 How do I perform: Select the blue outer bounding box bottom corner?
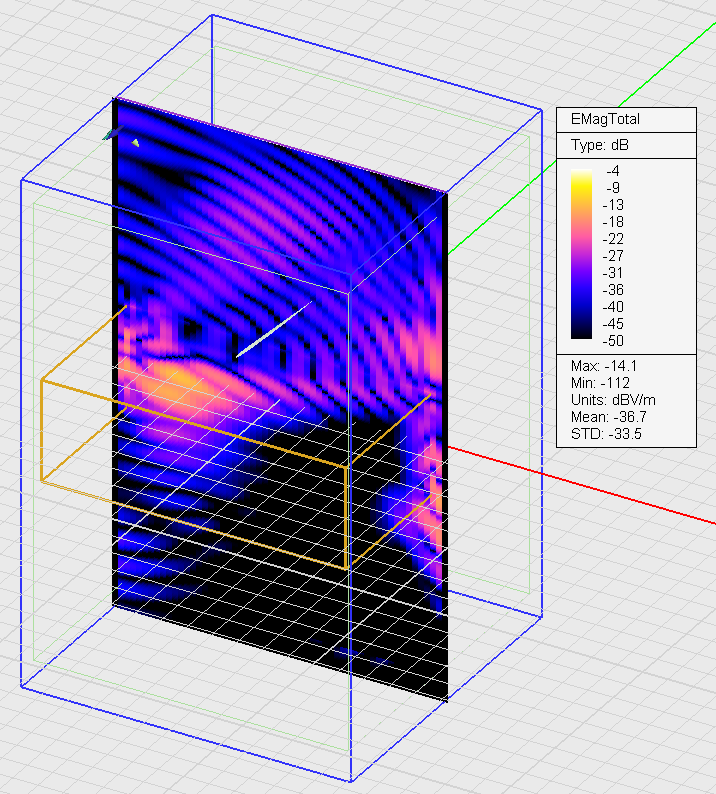click(x=351, y=781)
